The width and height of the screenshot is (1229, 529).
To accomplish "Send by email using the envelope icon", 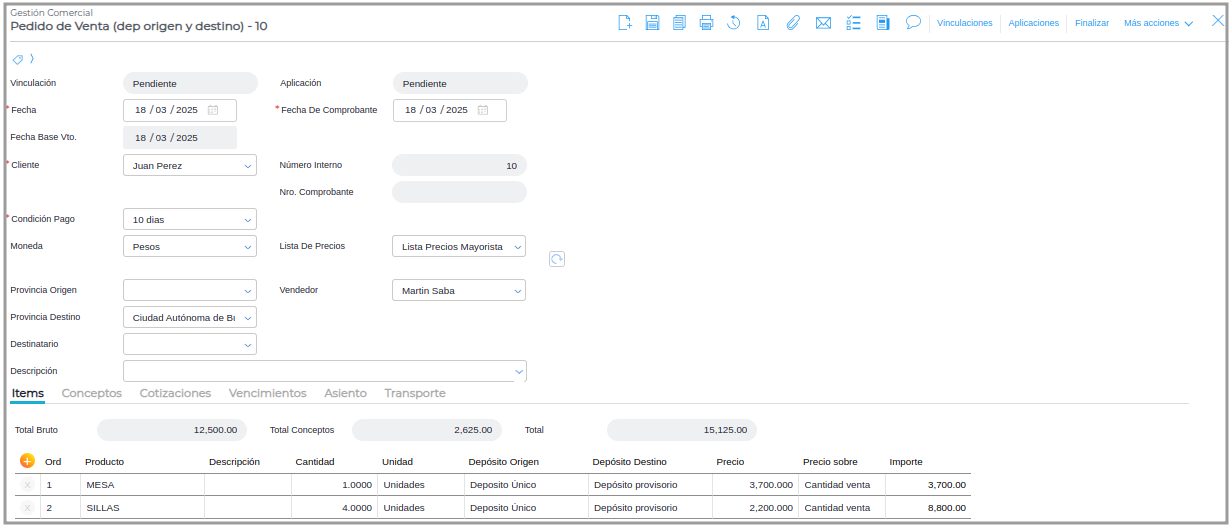I will 823,23.
